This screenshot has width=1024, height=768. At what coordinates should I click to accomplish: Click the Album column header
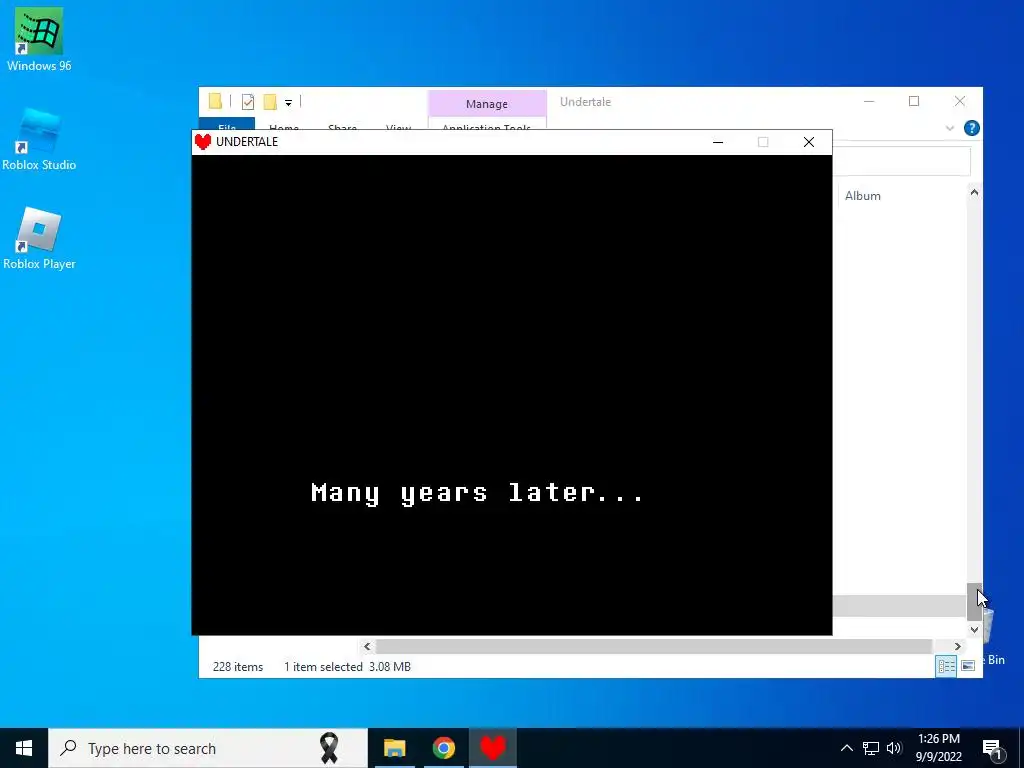862,196
